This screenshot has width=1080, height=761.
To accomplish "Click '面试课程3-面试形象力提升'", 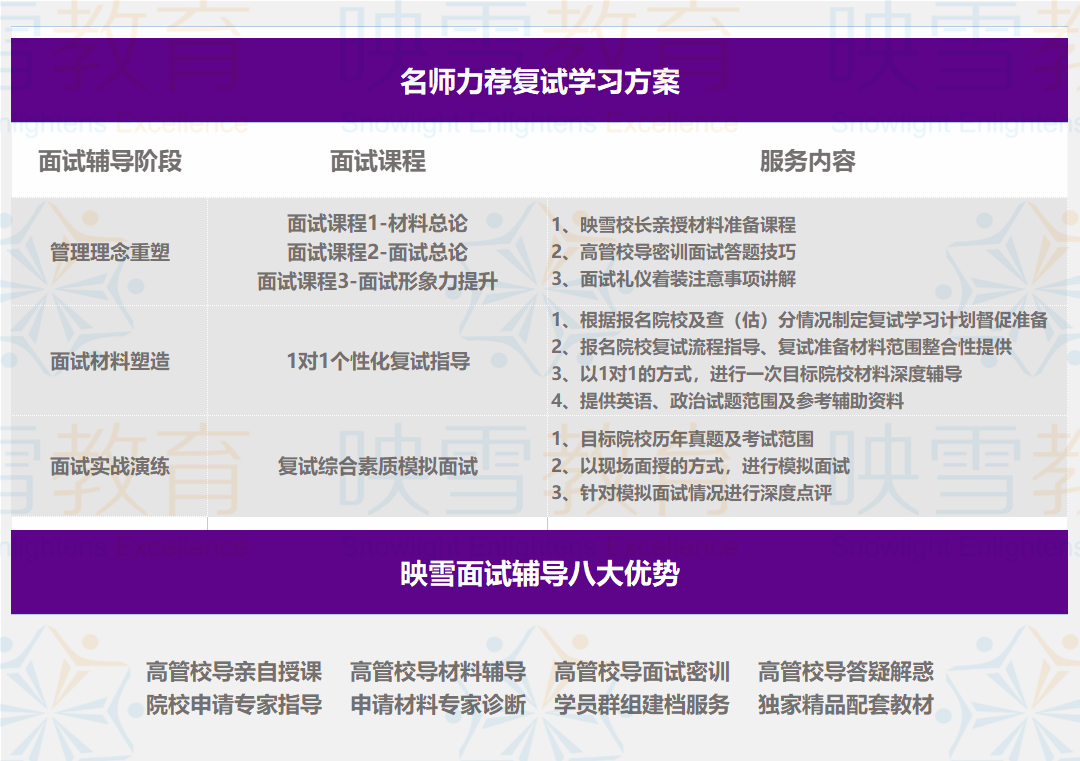I will [x=377, y=282].
